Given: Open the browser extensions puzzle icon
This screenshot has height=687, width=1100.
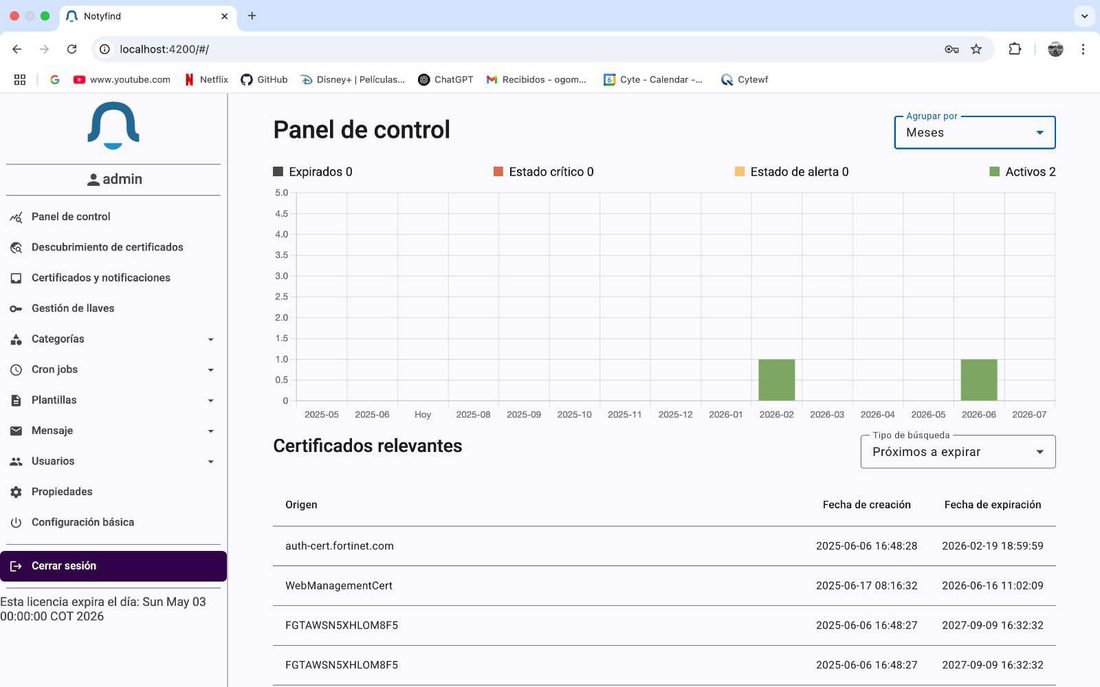Looking at the screenshot, I should (x=1014, y=49).
